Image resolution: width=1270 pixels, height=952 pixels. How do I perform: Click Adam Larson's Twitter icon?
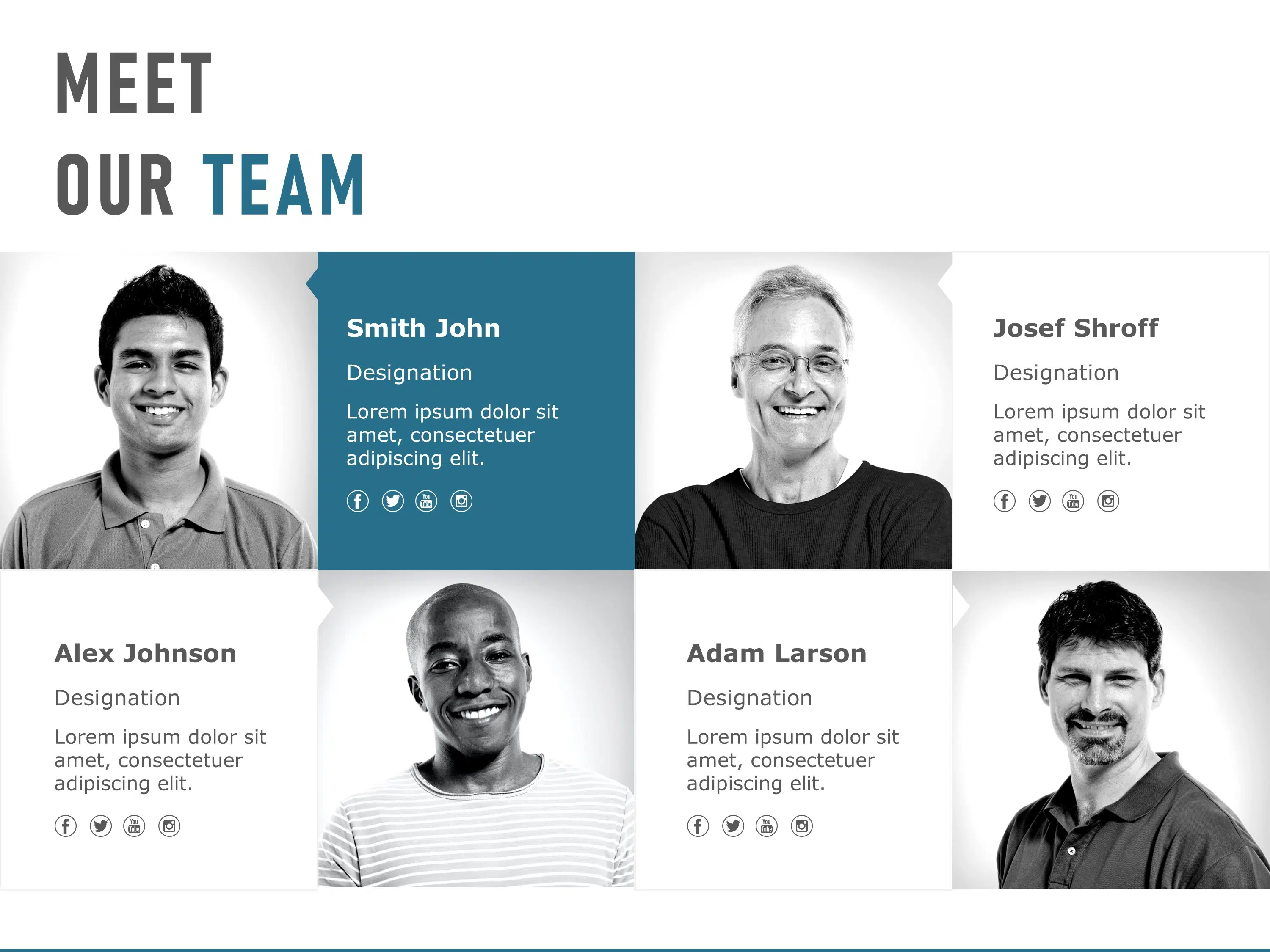point(733,825)
